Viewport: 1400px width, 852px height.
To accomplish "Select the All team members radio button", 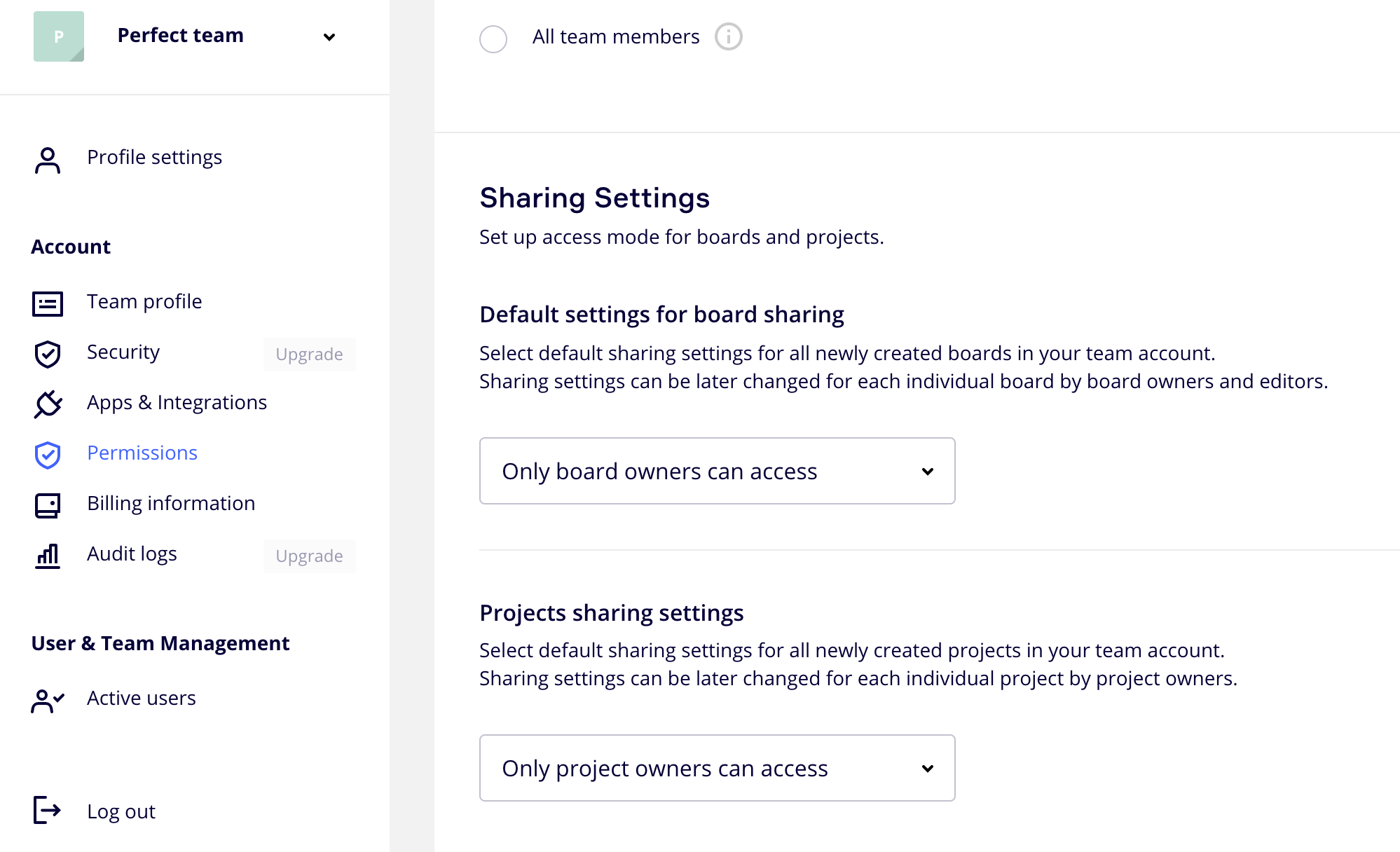I will [x=493, y=39].
